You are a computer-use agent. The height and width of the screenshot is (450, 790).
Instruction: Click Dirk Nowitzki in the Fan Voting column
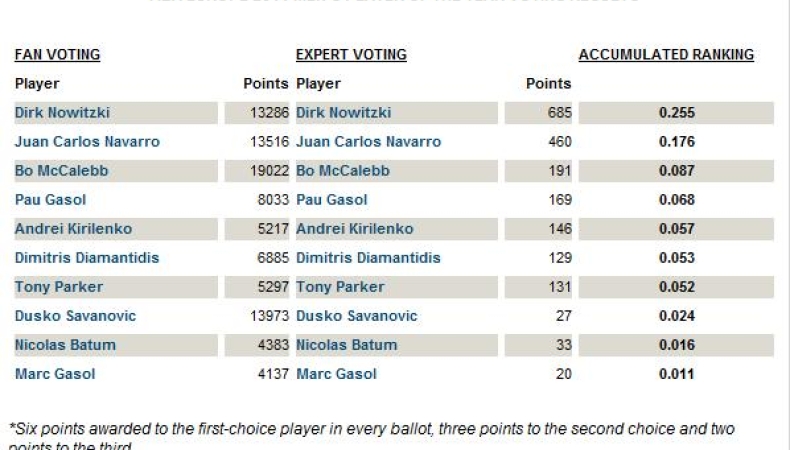[61, 113]
